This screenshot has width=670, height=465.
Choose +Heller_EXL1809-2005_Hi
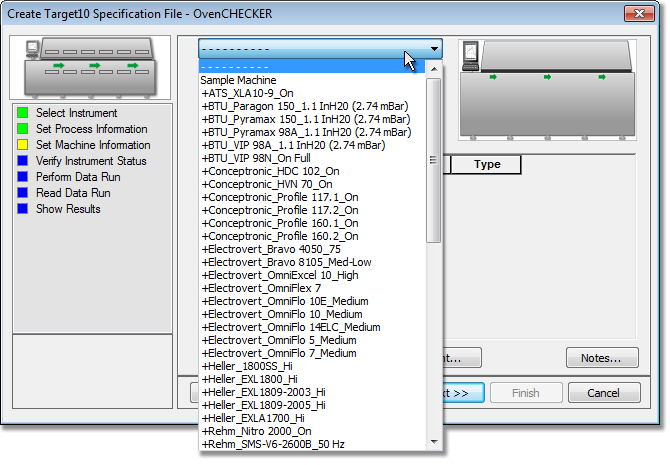(x=312, y=405)
